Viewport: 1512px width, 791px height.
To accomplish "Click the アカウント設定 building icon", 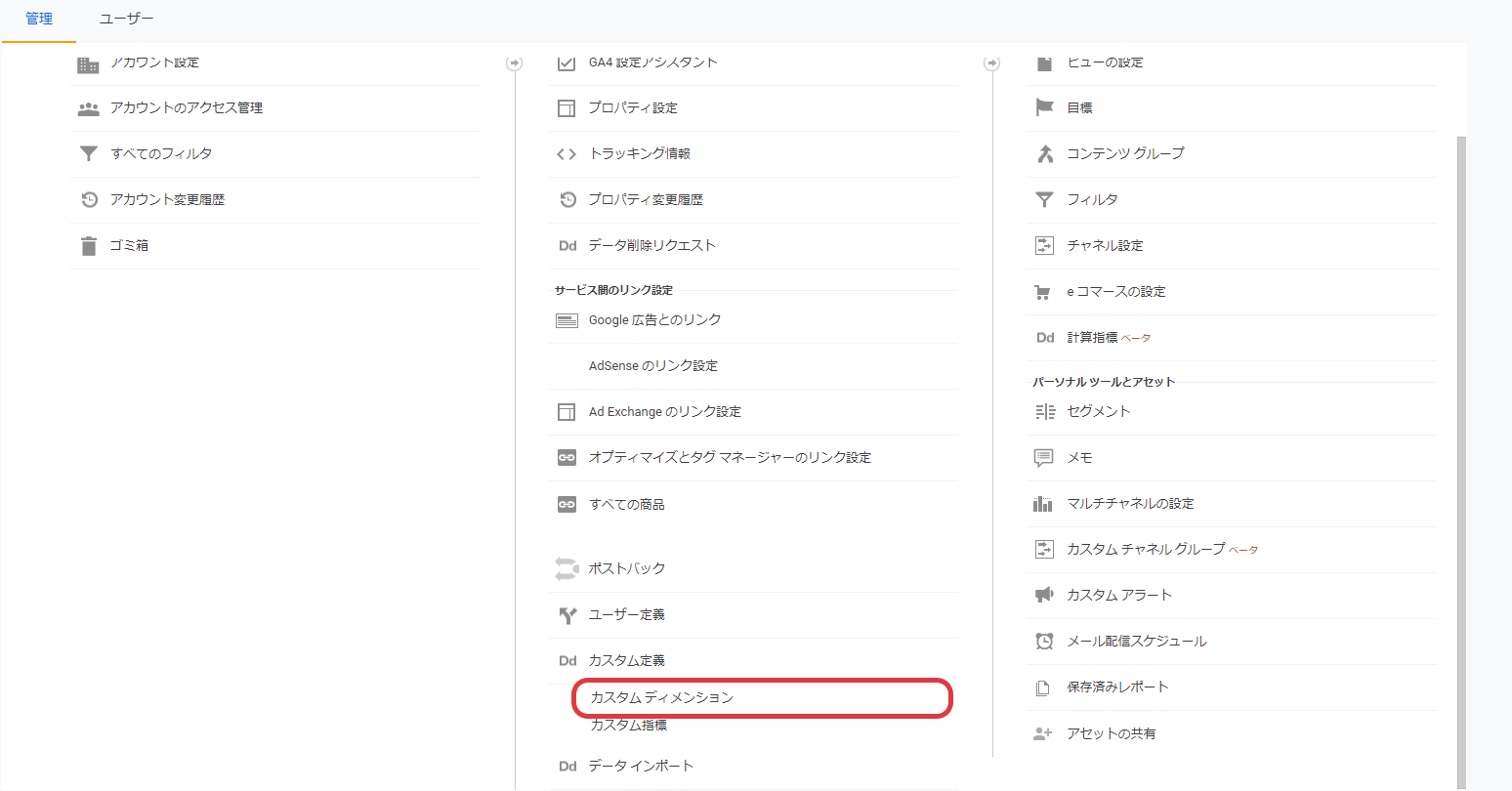I will point(88,64).
